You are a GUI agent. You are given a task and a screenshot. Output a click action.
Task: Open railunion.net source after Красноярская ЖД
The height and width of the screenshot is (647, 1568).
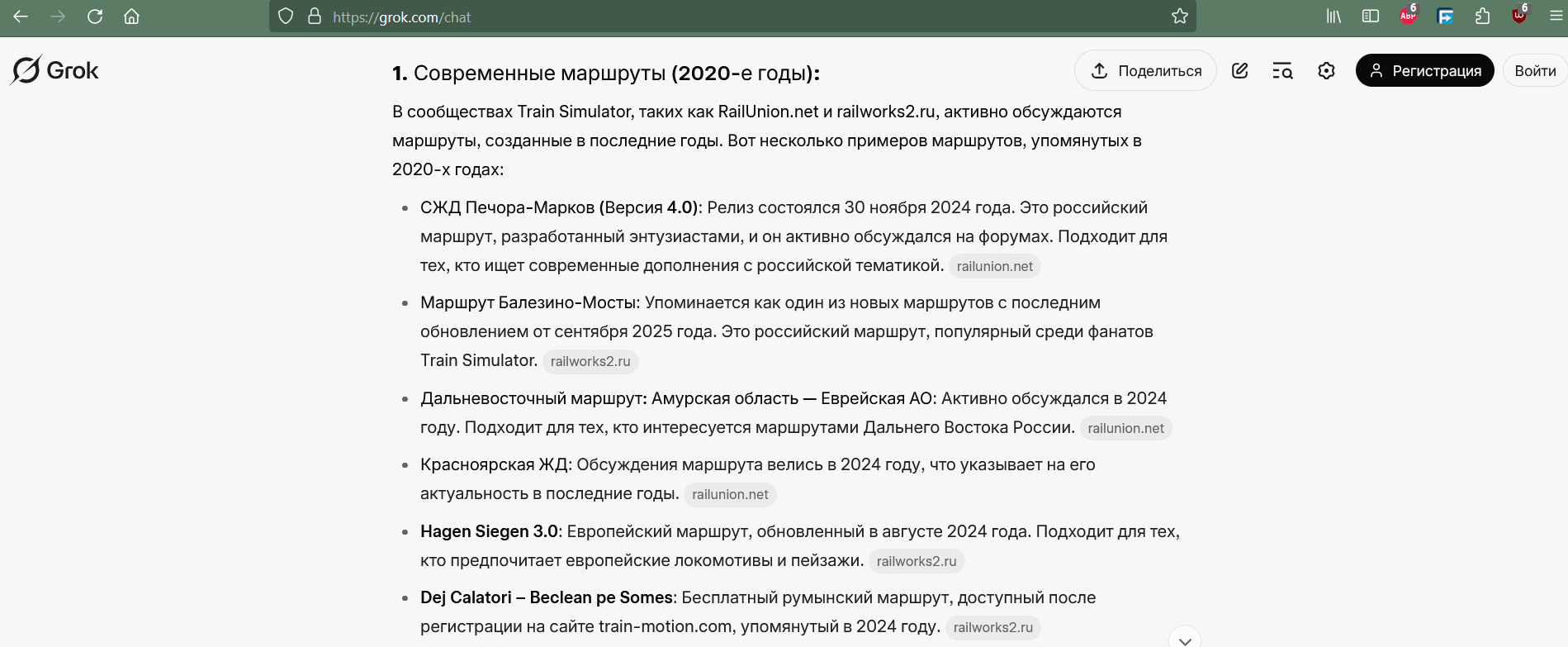click(730, 494)
